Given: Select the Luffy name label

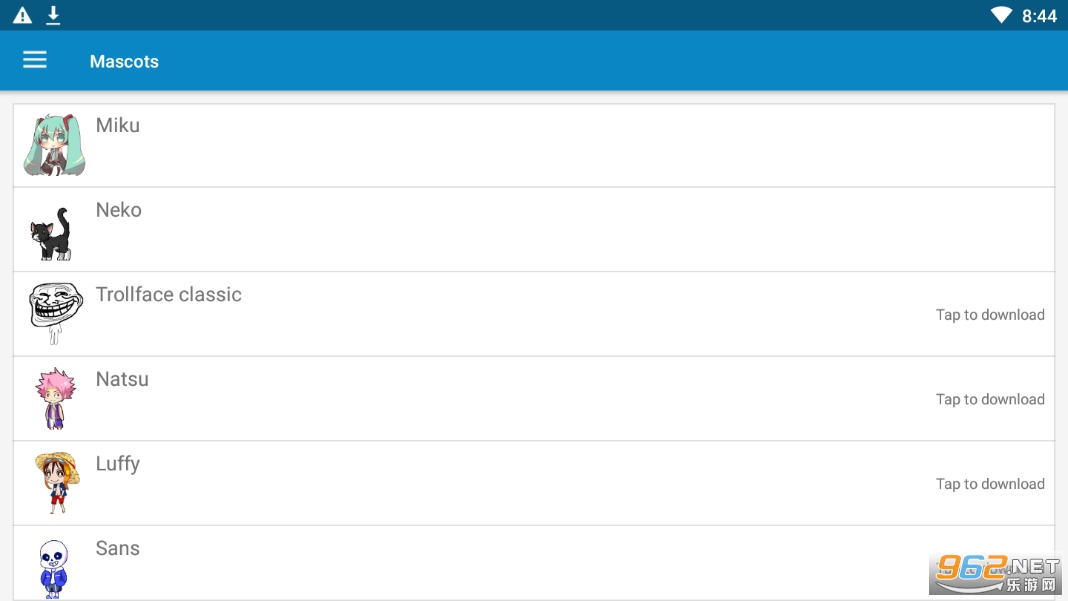Looking at the screenshot, I should coord(118,464).
